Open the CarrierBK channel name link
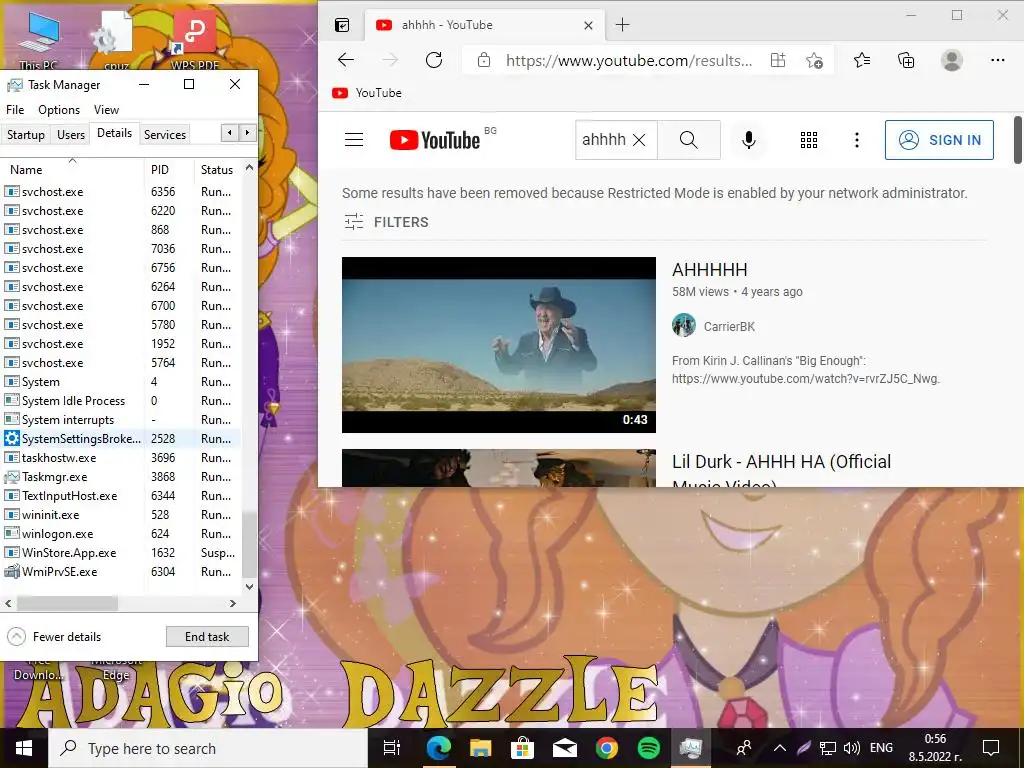Viewport: 1024px width, 768px height. point(729,327)
